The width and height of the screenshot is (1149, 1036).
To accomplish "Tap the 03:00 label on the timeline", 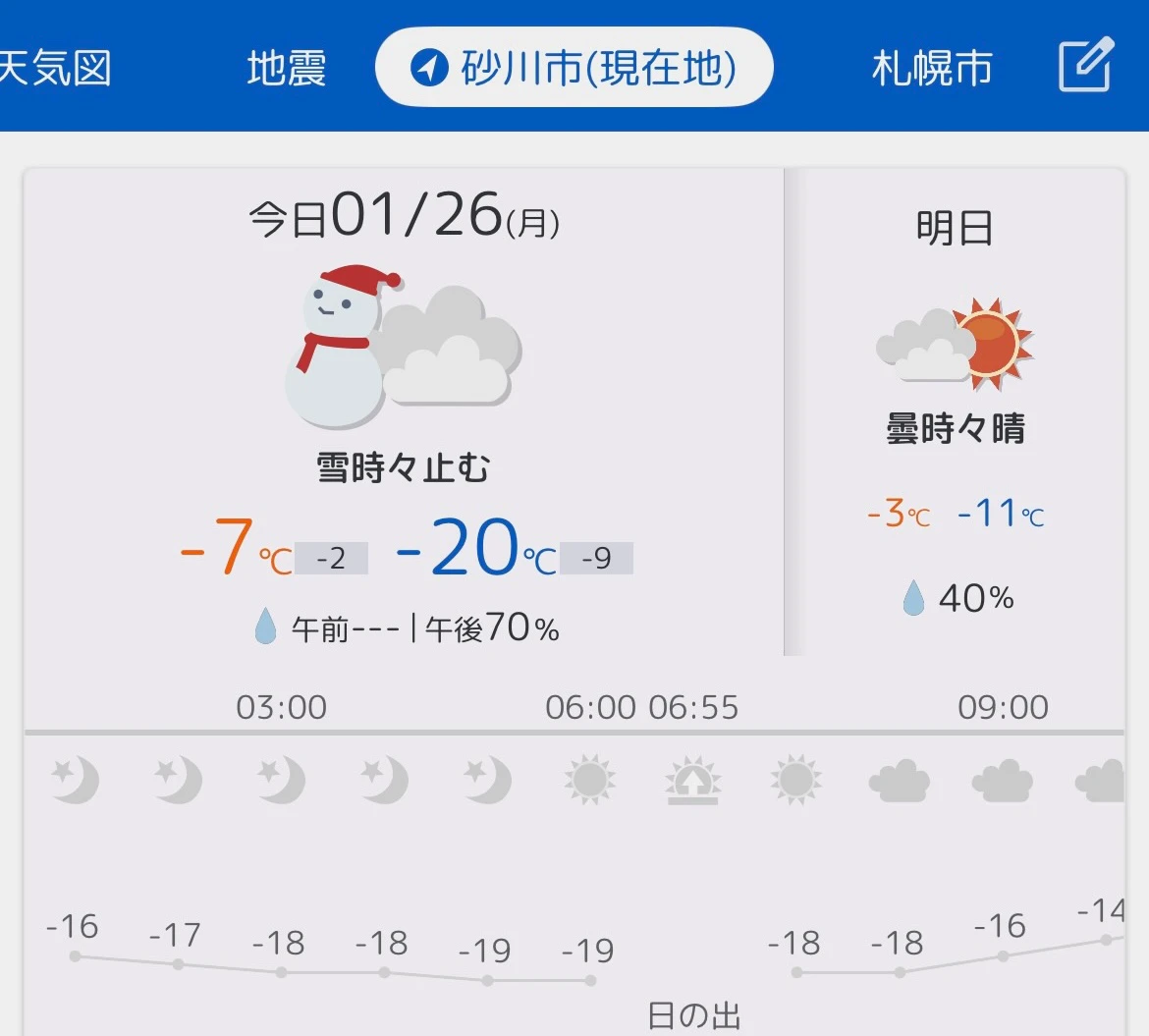I will pyautogui.click(x=282, y=707).
